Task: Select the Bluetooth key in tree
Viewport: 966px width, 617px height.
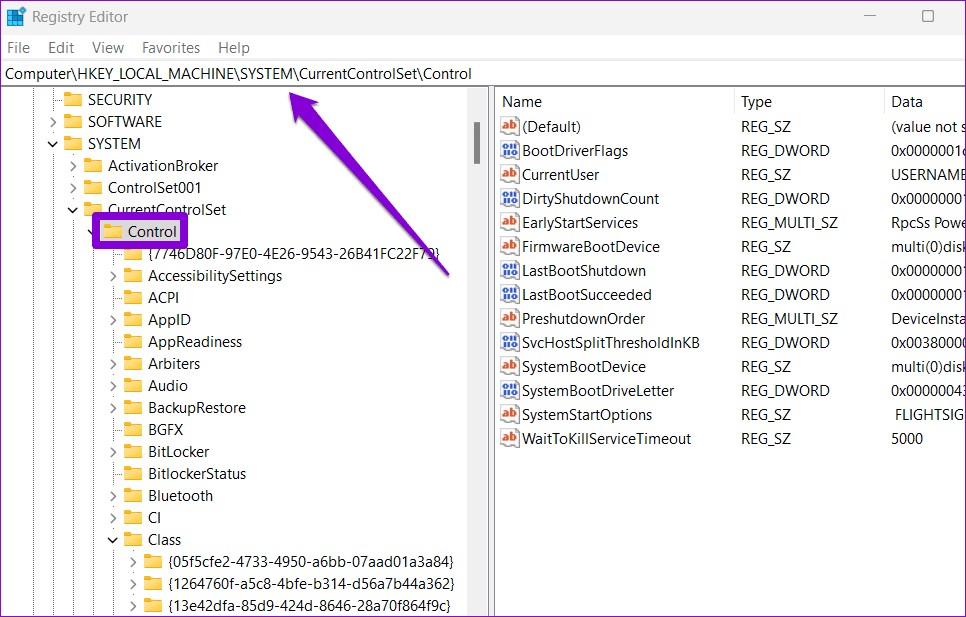Action: coord(180,496)
